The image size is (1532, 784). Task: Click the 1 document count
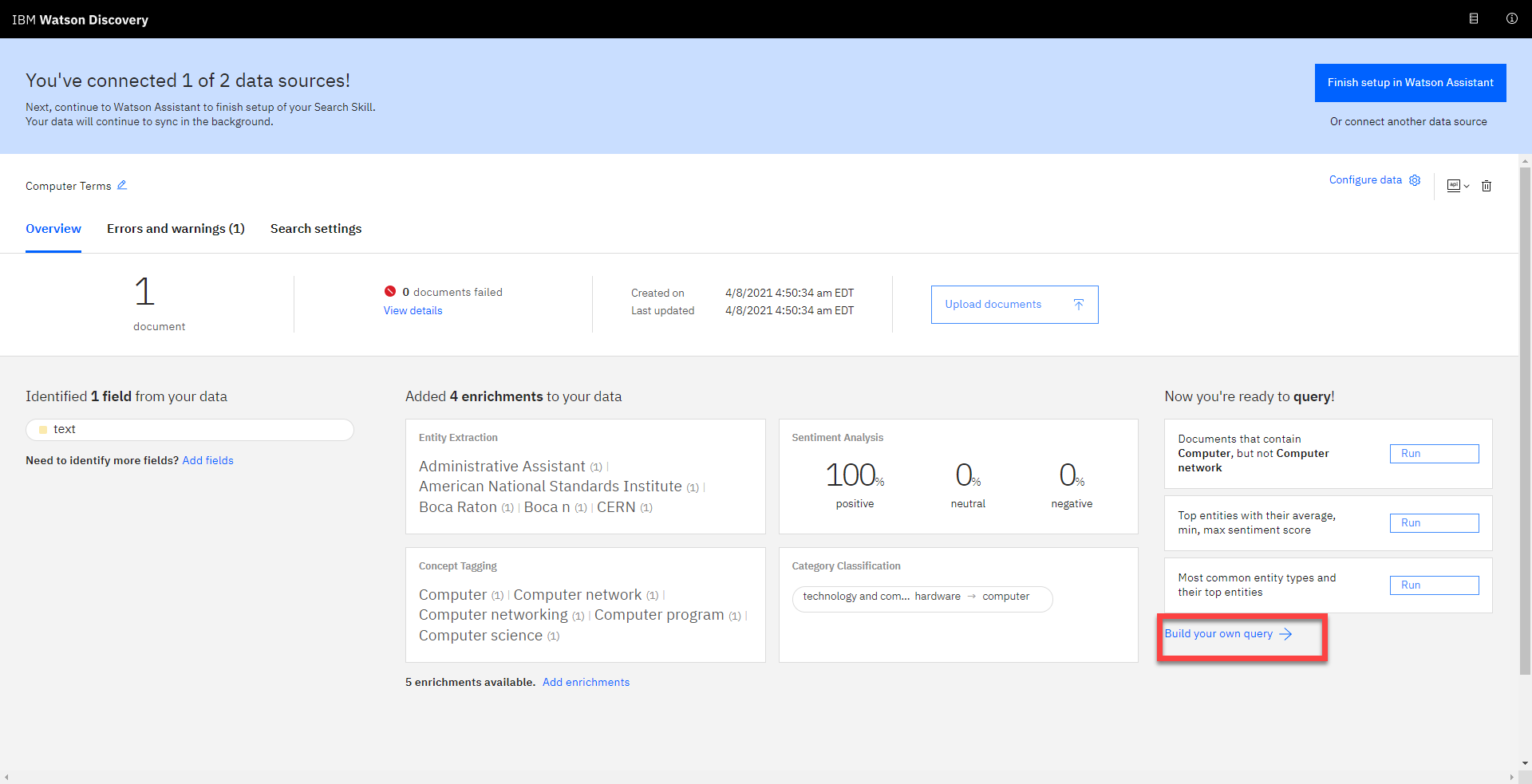[x=144, y=291]
